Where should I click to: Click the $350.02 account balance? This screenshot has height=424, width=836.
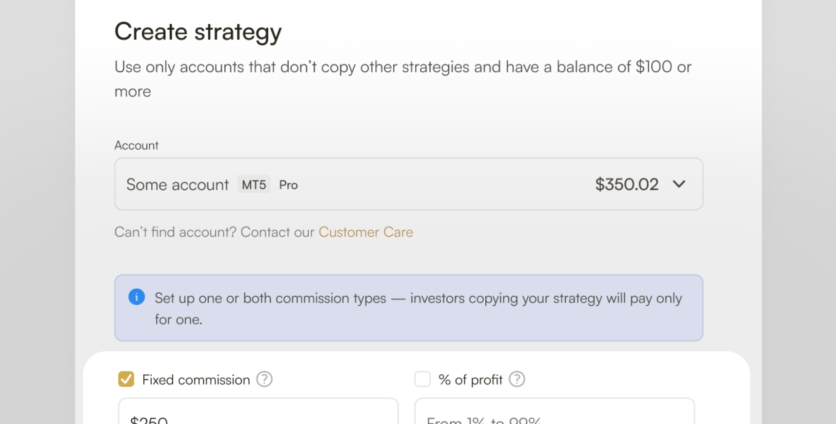tap(627, 184)
